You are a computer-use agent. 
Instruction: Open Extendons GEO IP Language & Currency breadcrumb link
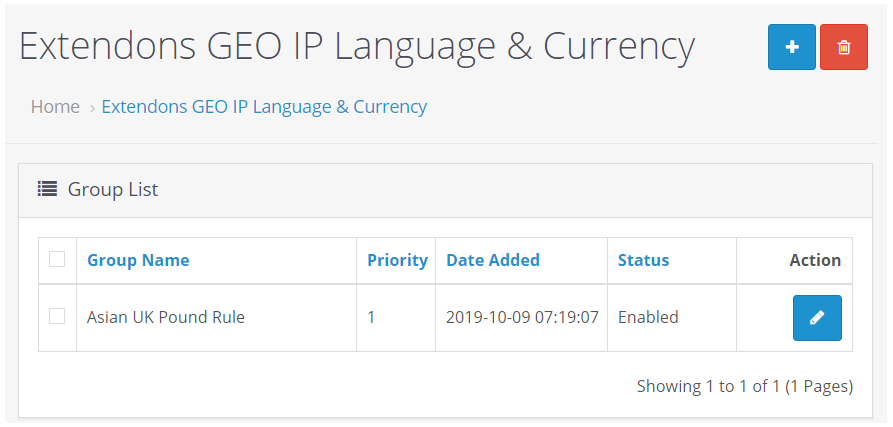tap(264, 106)
